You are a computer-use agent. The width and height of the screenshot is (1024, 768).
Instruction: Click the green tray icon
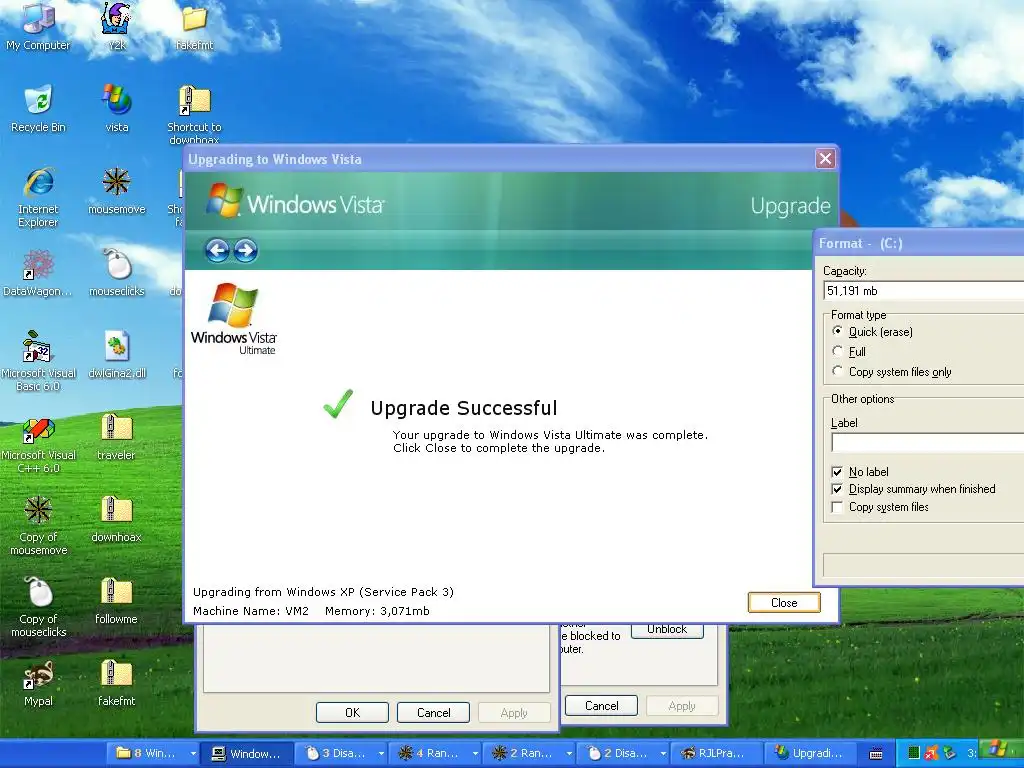click(x=914, y=753)
